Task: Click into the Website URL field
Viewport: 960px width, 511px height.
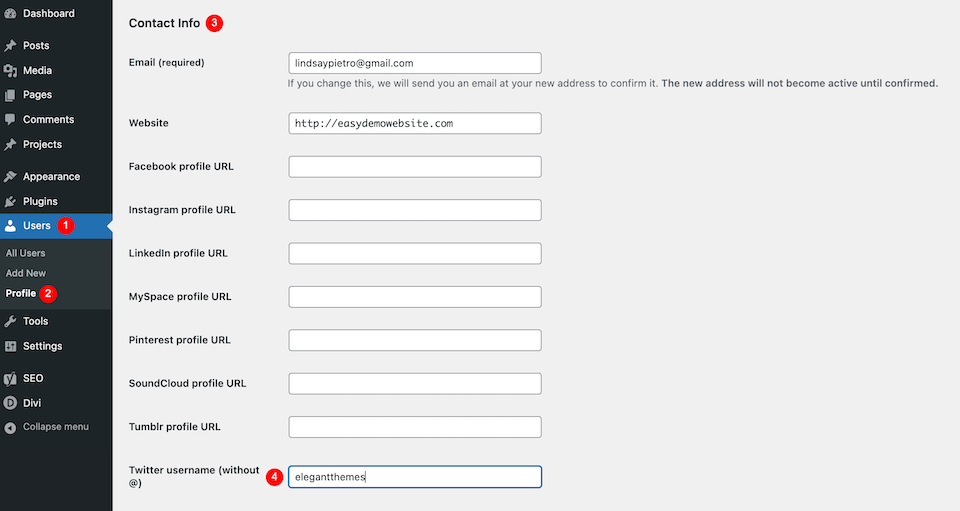Action: 414,123
